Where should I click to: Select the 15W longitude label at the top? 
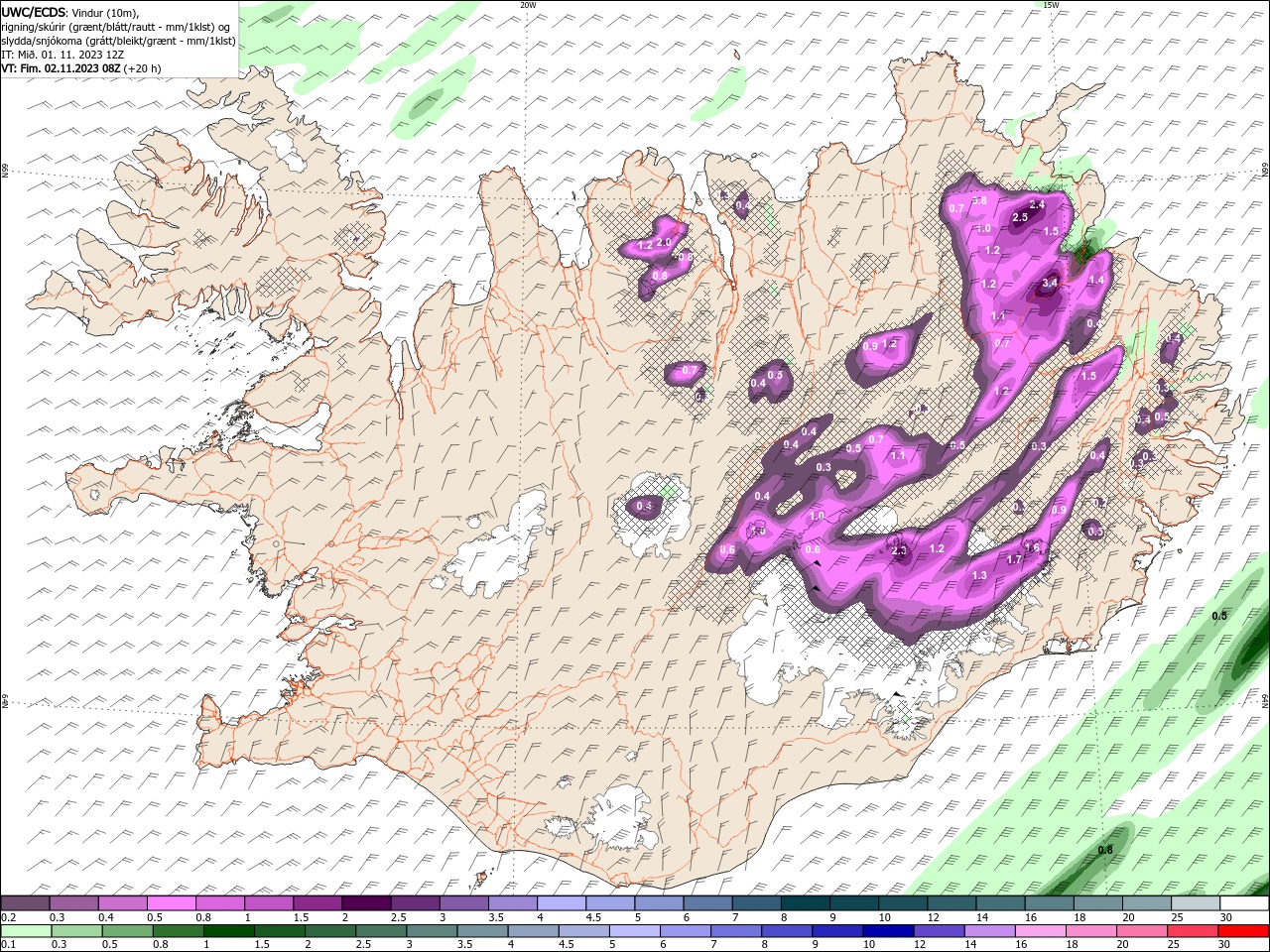(1051, 5)
